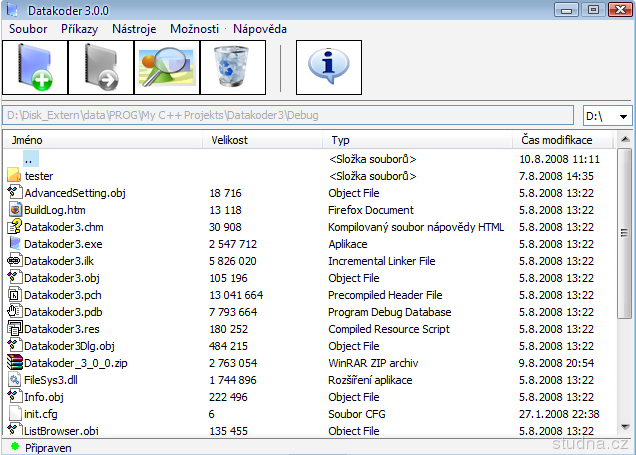
Task: Click the tester folder icon
Action: 15,176
